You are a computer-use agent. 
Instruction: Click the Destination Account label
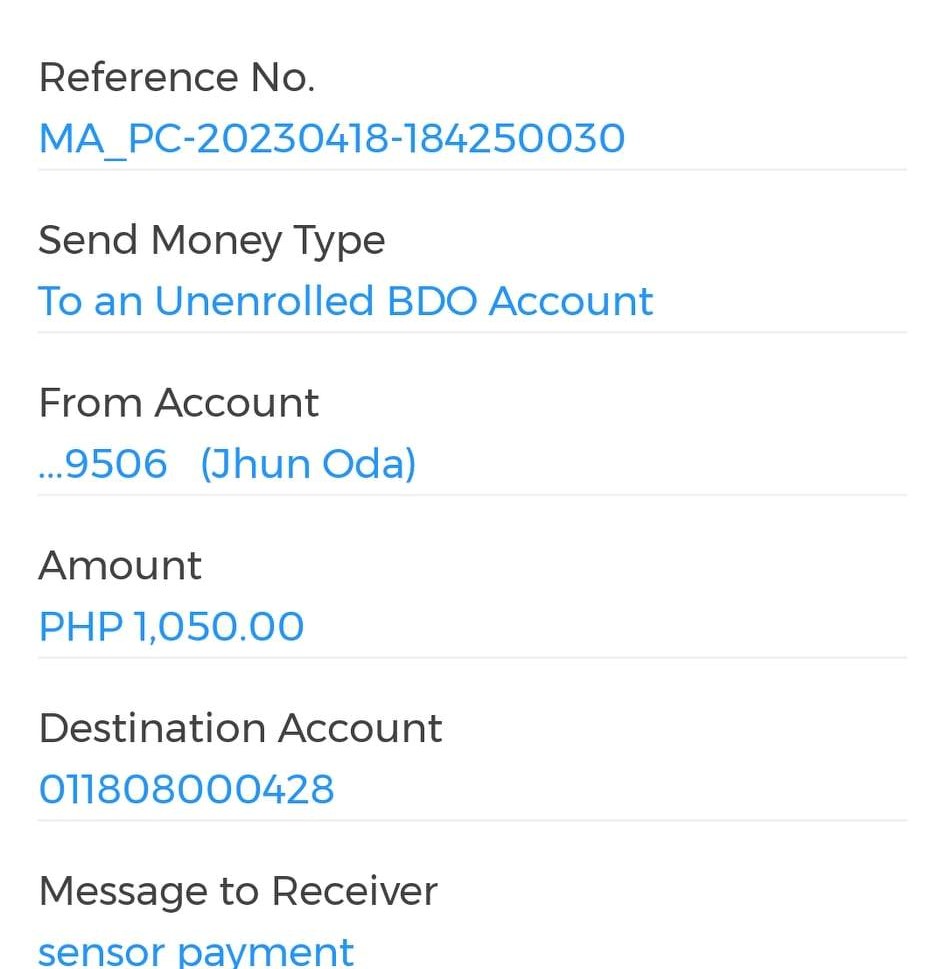(240, 728)
